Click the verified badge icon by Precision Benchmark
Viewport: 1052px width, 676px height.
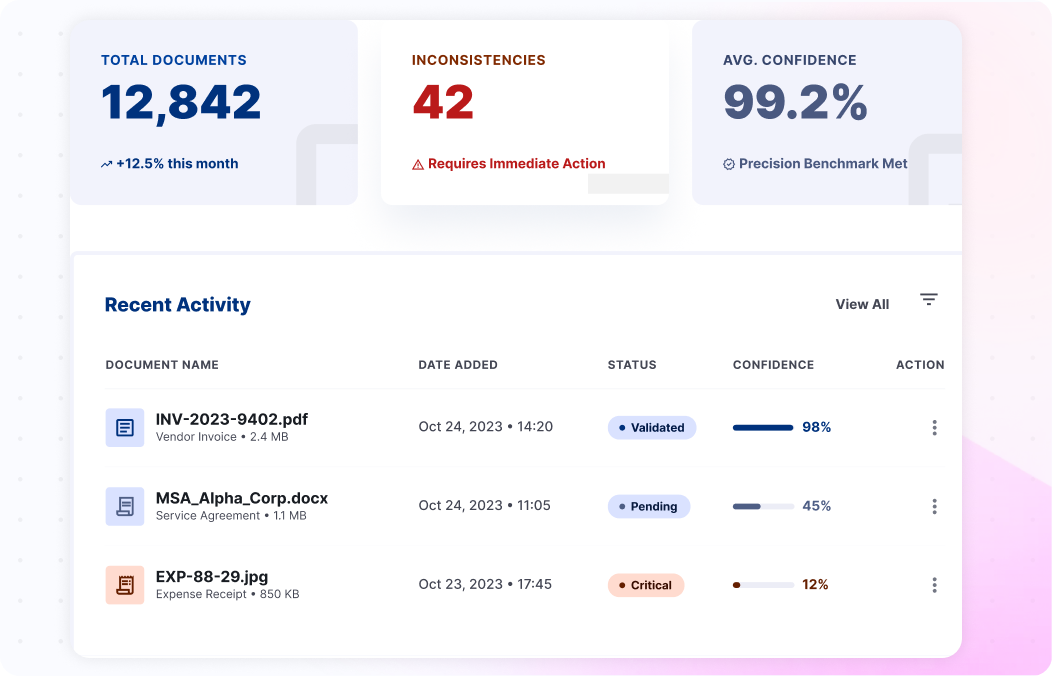click(729, 164)
